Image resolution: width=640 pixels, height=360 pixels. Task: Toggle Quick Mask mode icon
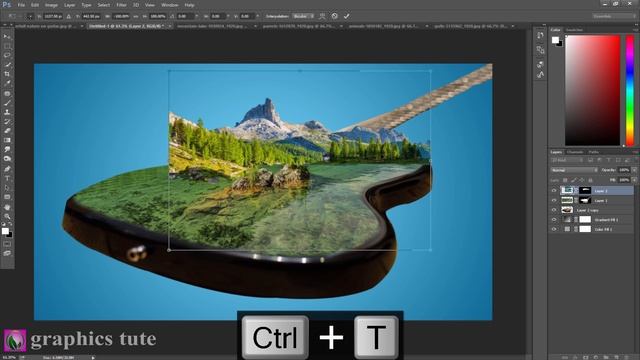(x=7, y=244)
